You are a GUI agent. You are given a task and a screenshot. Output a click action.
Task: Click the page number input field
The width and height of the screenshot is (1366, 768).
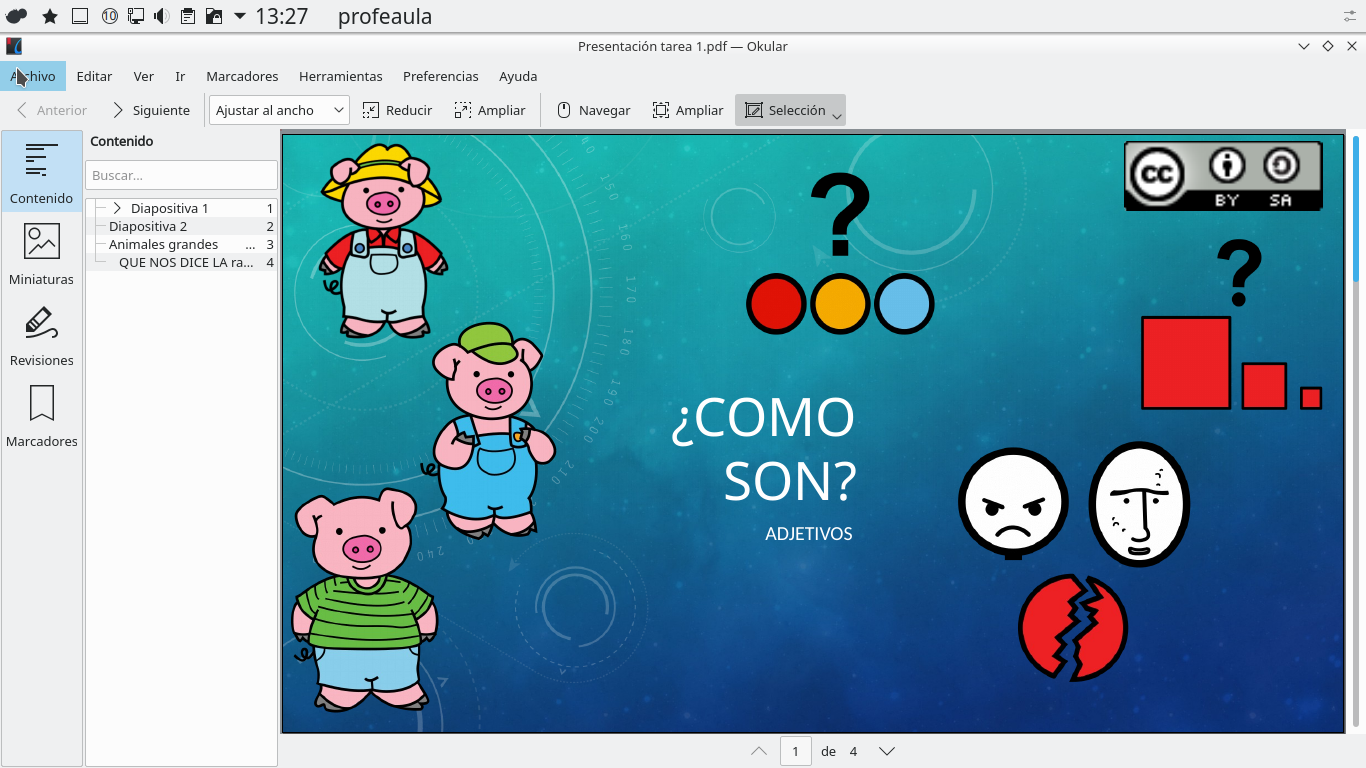pos(795,751)
